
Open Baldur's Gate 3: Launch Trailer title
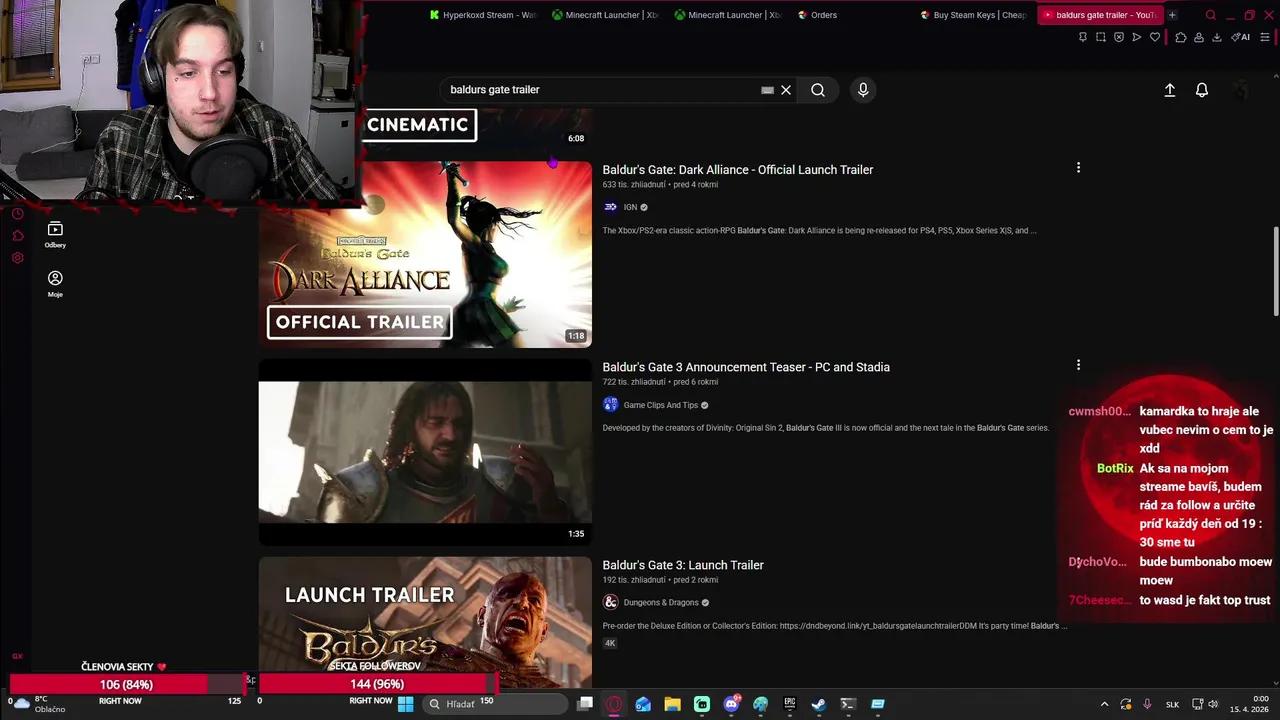click(683, 565)
